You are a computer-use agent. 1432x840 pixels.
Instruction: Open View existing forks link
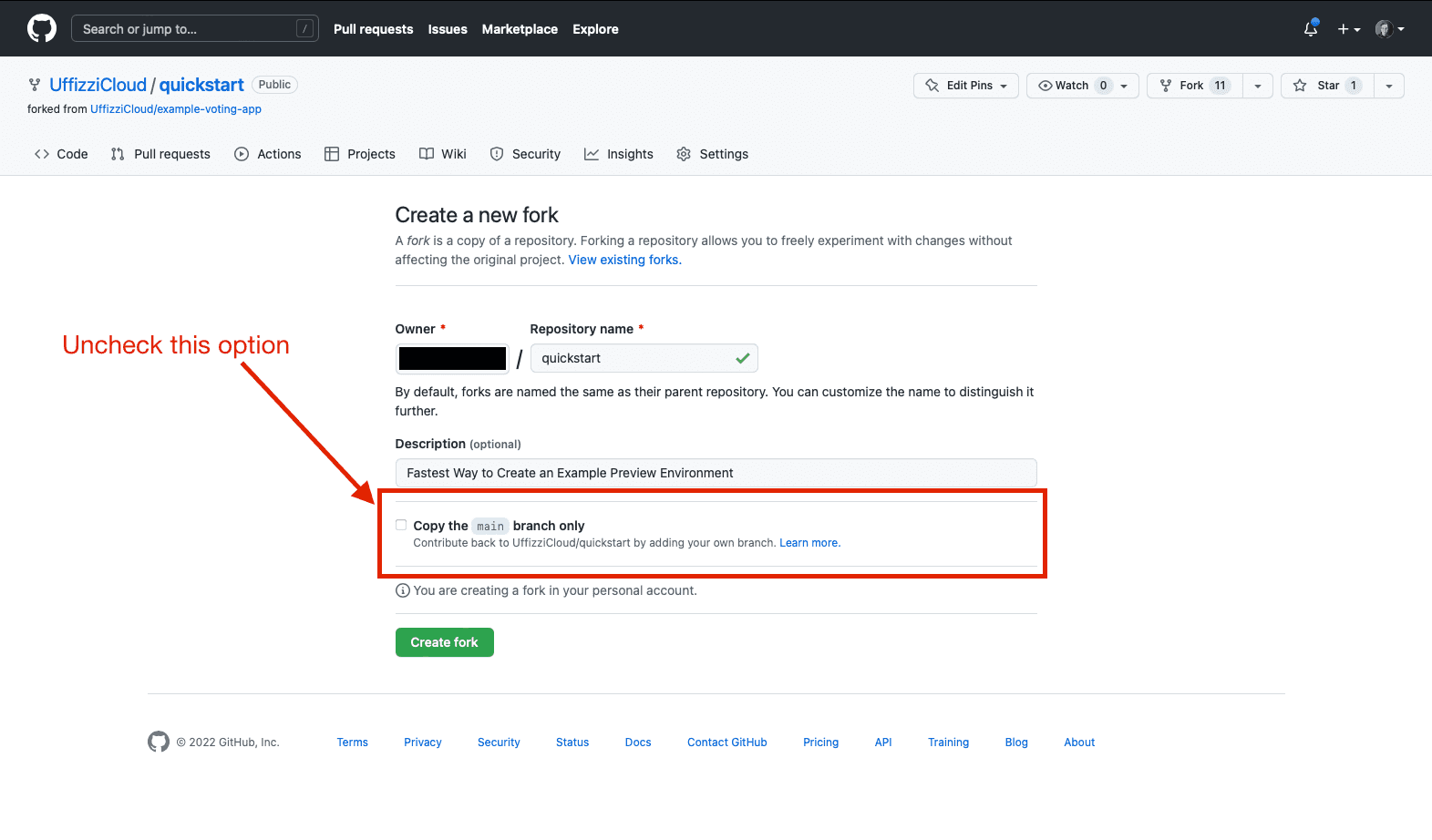click(625, 260)
